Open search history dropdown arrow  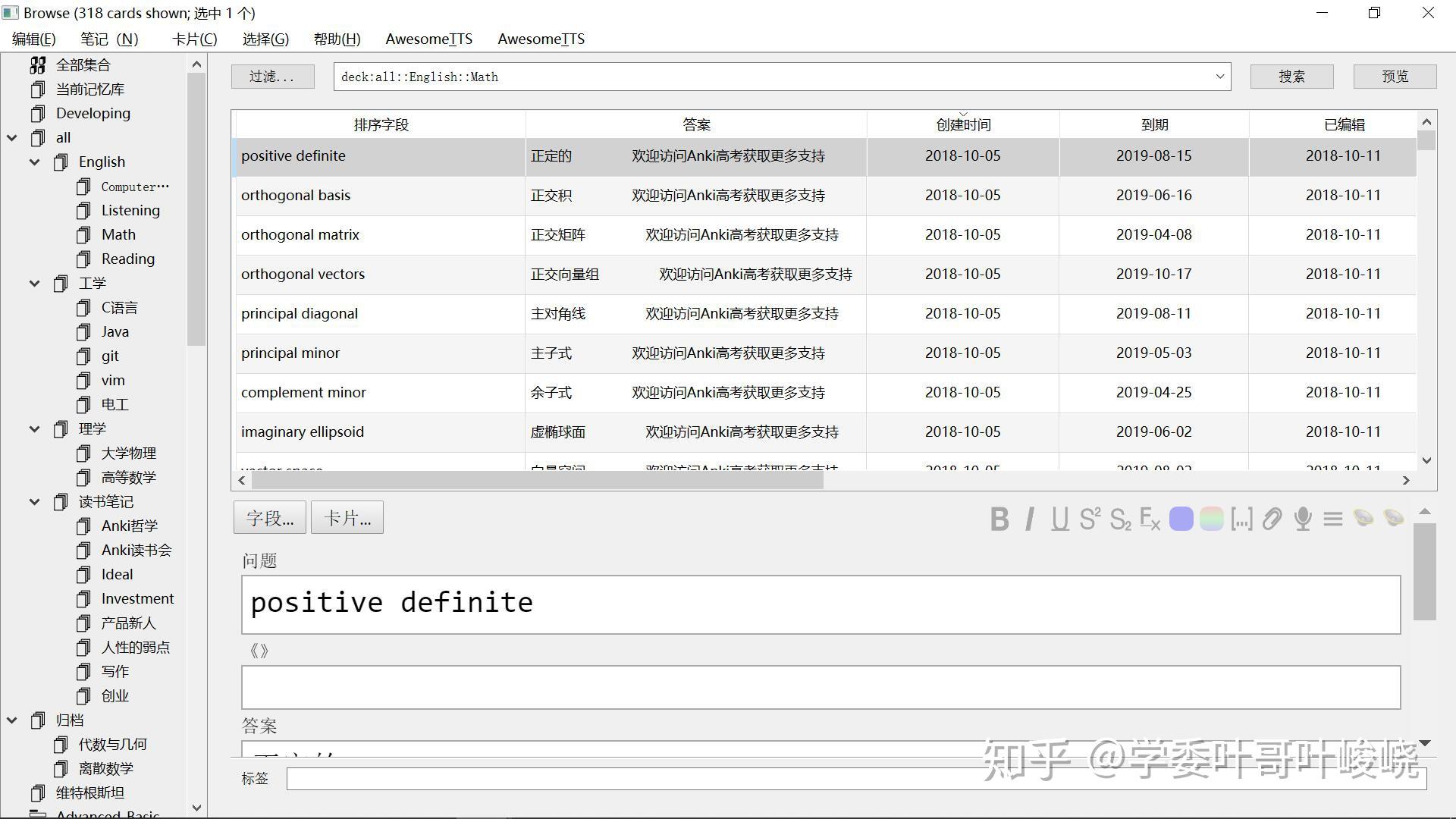pos(1219,77)
